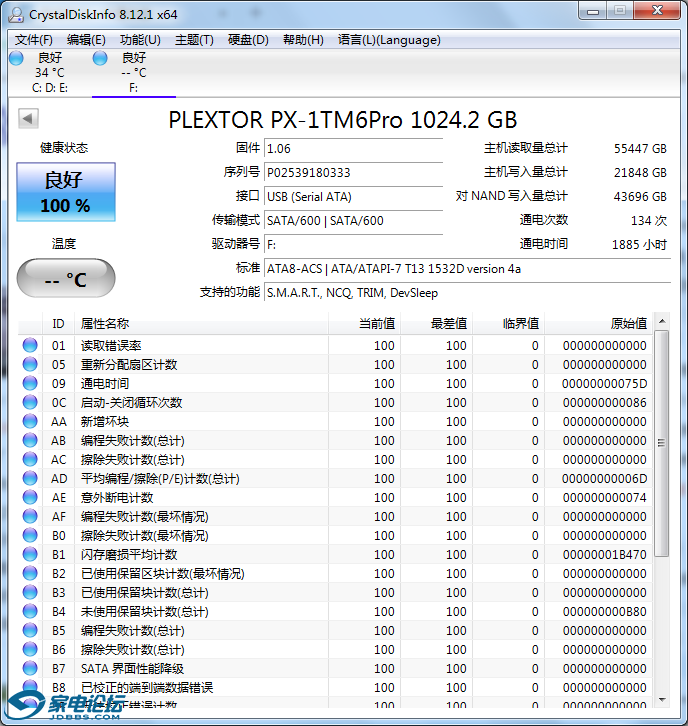
Task: Click the status icon for attribute AA
Action: point(30,421)
